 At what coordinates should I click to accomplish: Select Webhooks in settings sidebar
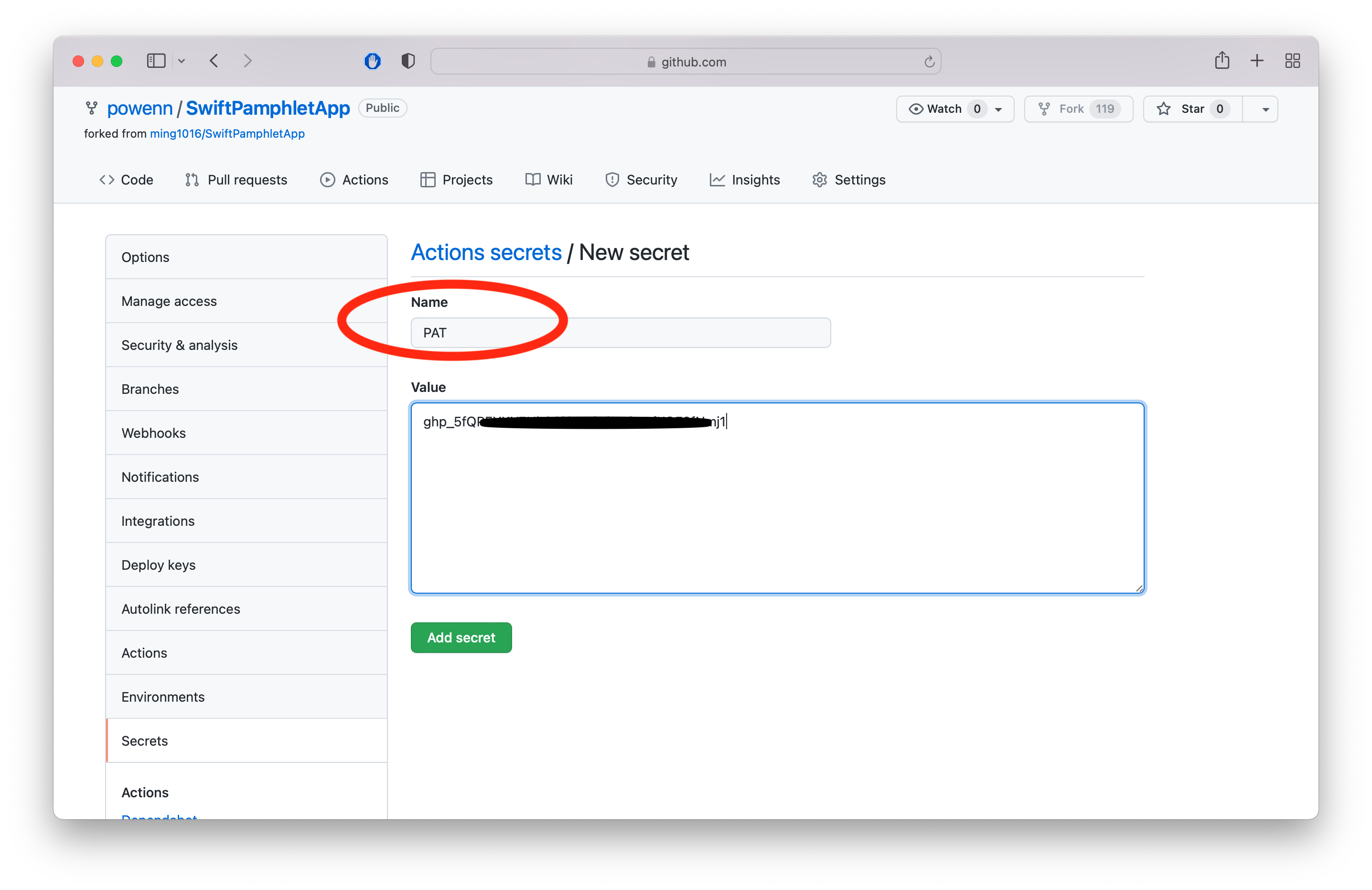[x=153, y=433]
